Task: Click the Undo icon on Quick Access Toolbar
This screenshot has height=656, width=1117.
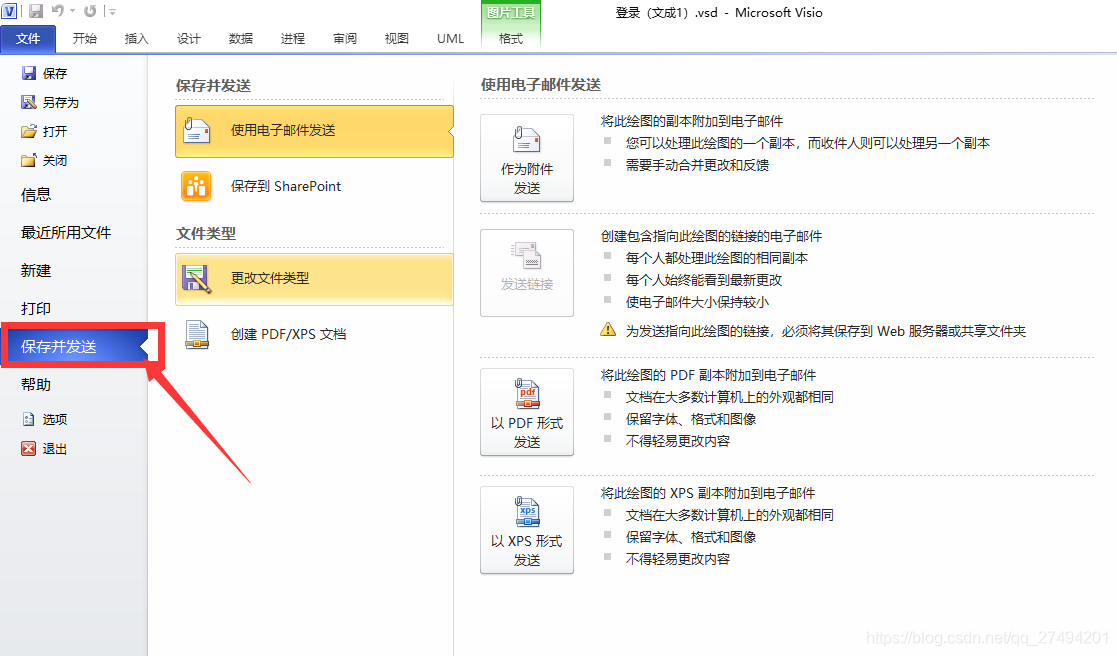Action: pos(60,11)
